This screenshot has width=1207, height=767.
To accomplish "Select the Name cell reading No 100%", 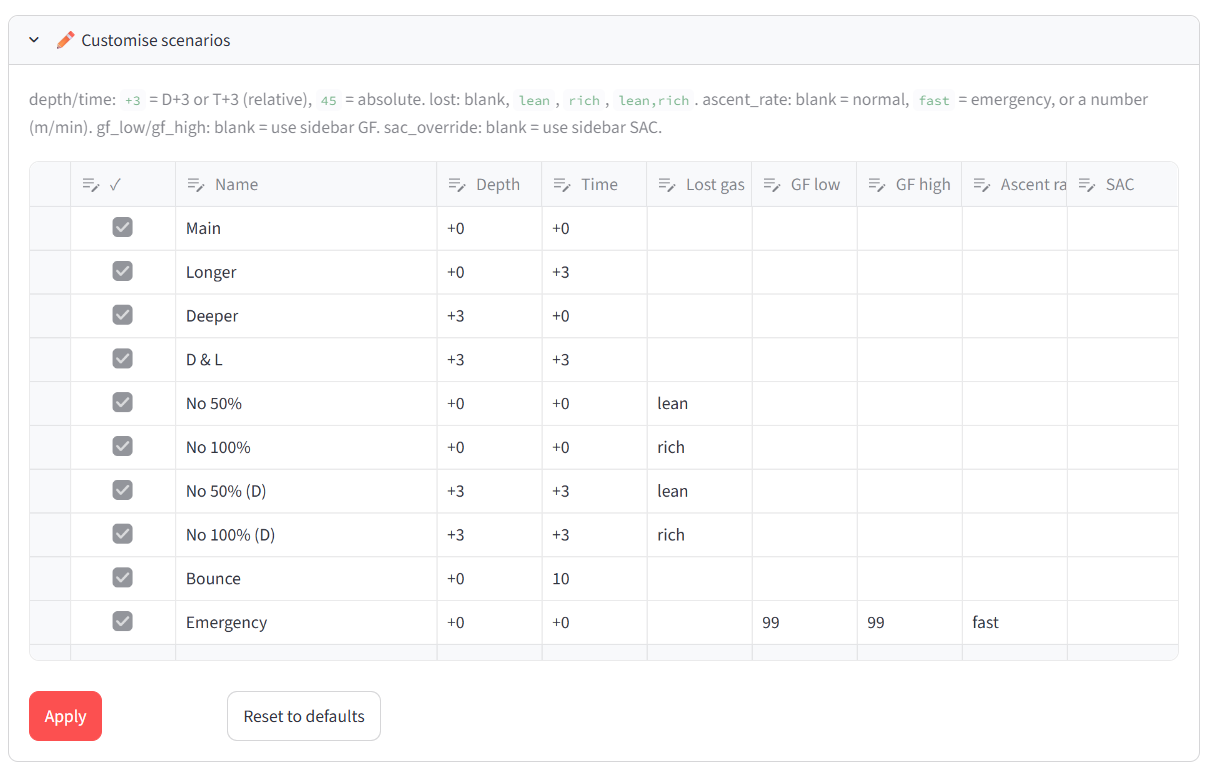I will click(x=306, y=447).
